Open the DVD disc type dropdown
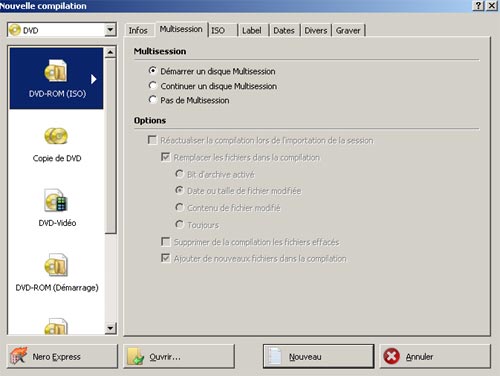500x376 pixels. pyautogui.click(x=110, y=30)
